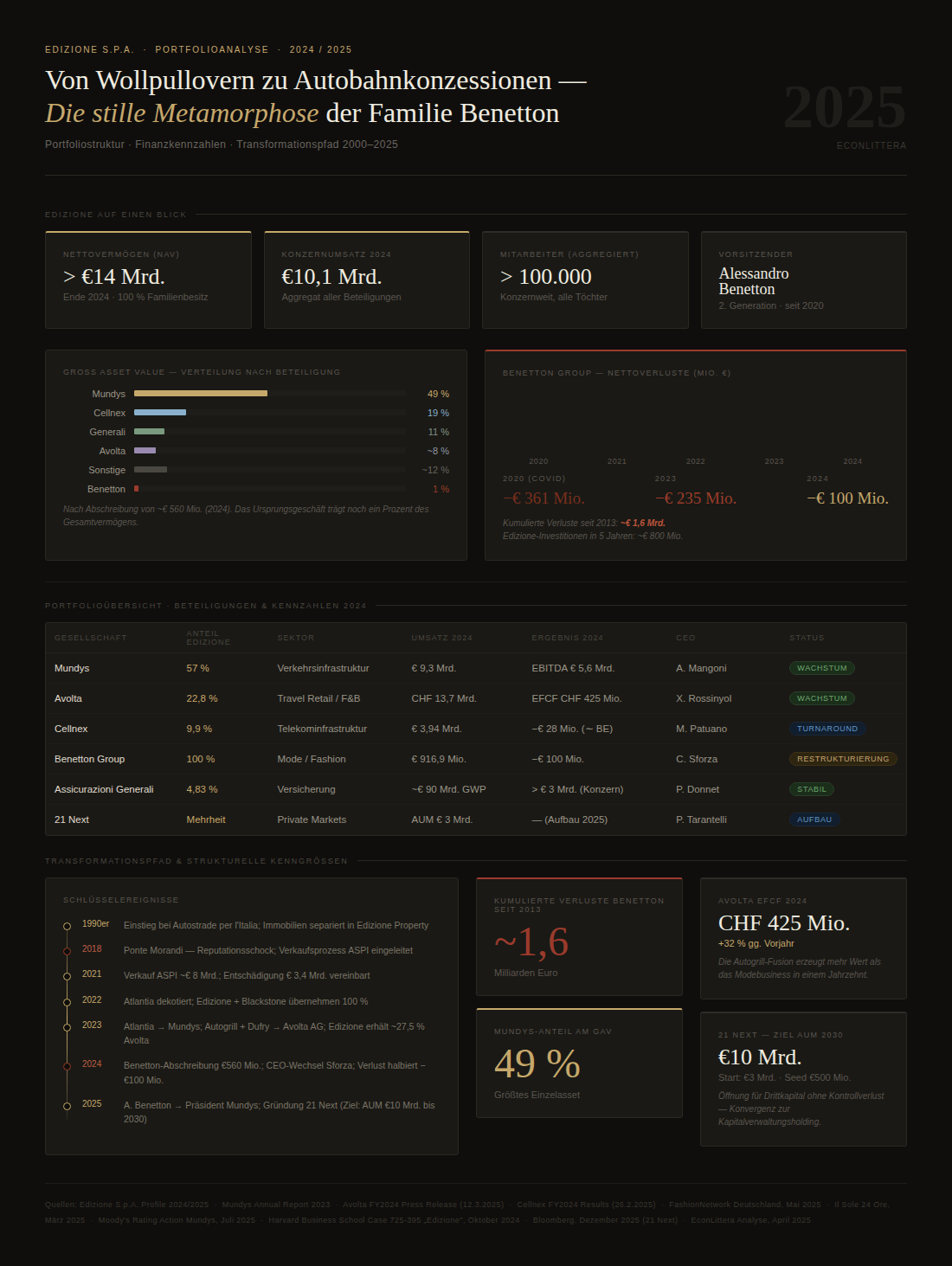Click the −€ 361 Mio. 2020 loss figure
The height and width of the screenshot is (1266, 952).
tap(544, 498)
